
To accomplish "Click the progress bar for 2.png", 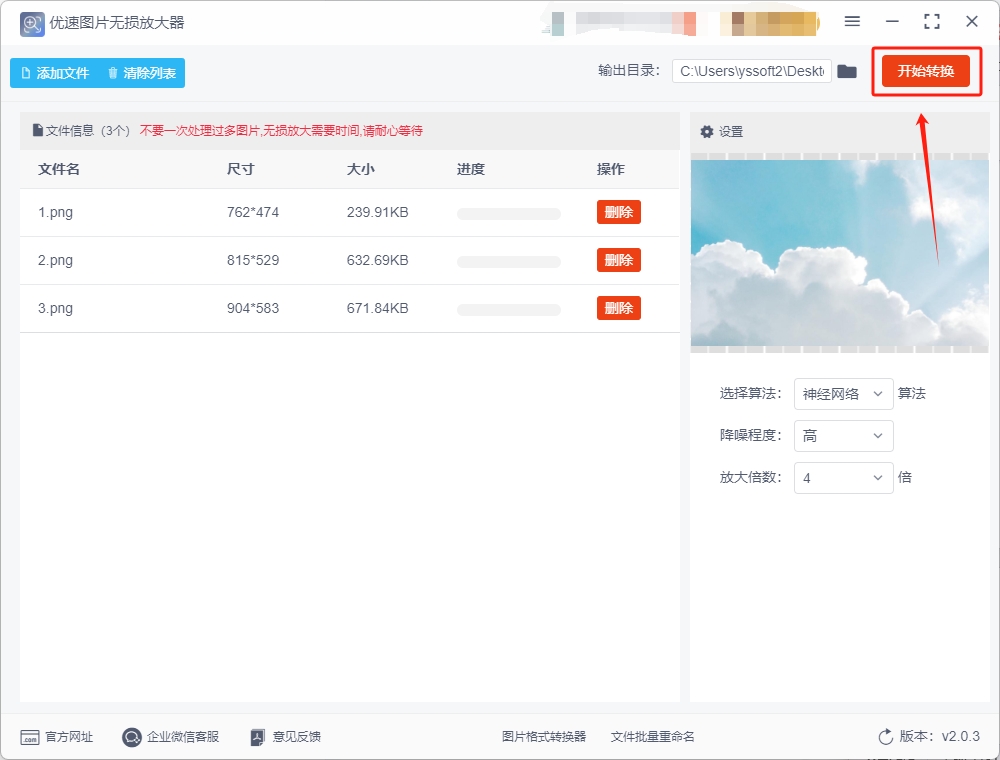I will 508,260.
